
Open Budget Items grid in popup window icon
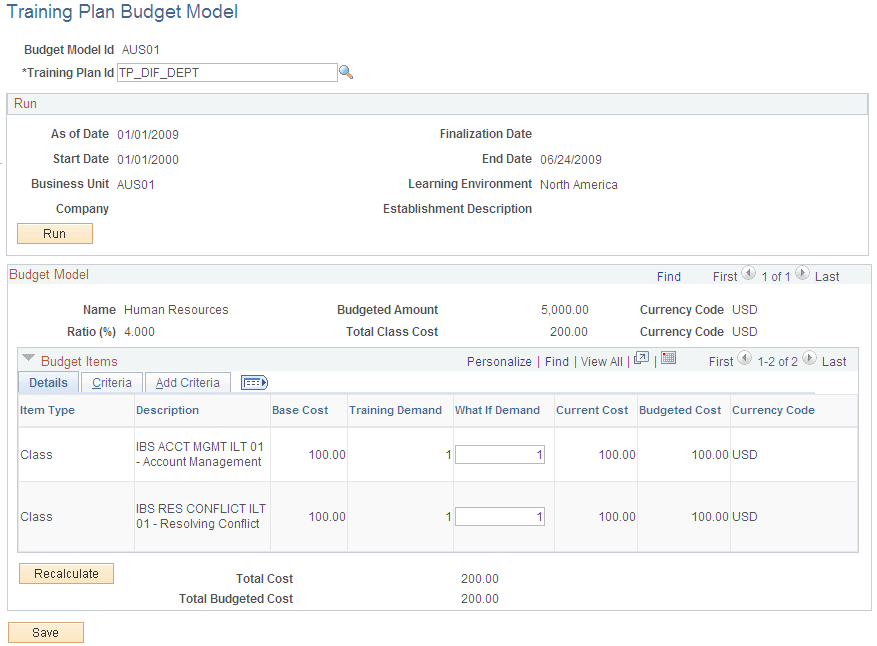coord(641,361)
